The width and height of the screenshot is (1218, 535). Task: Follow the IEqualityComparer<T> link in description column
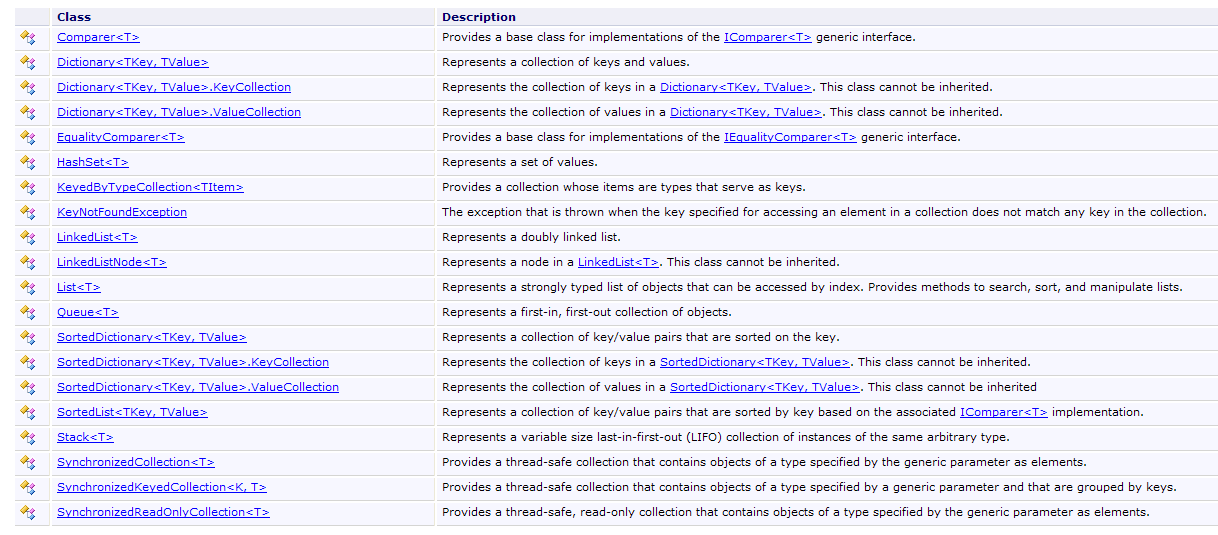tap(790, 137)
